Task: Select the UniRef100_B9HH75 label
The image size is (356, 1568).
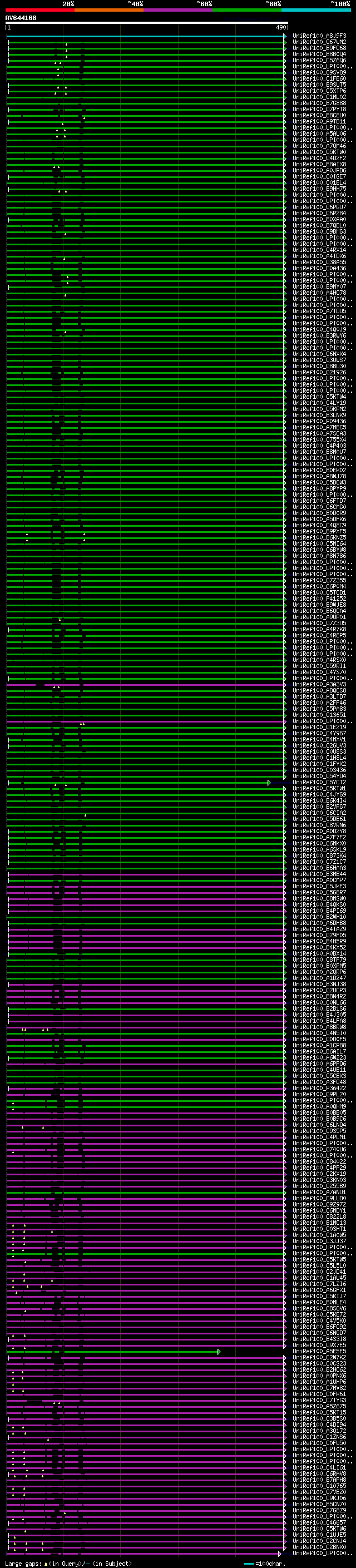Action: point(319,189)
